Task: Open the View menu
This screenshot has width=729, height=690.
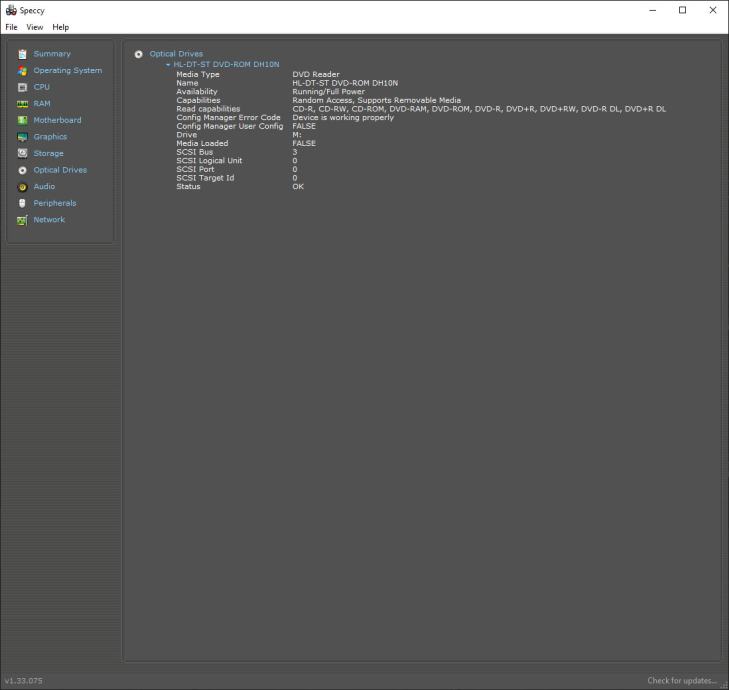Action: (35, 27)
